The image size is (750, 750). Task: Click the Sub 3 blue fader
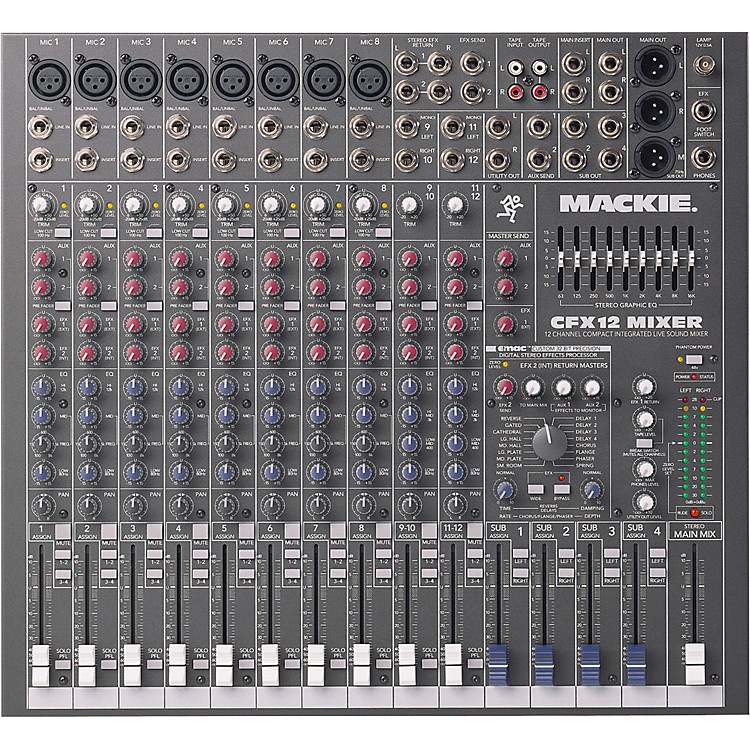click(589, 664)
